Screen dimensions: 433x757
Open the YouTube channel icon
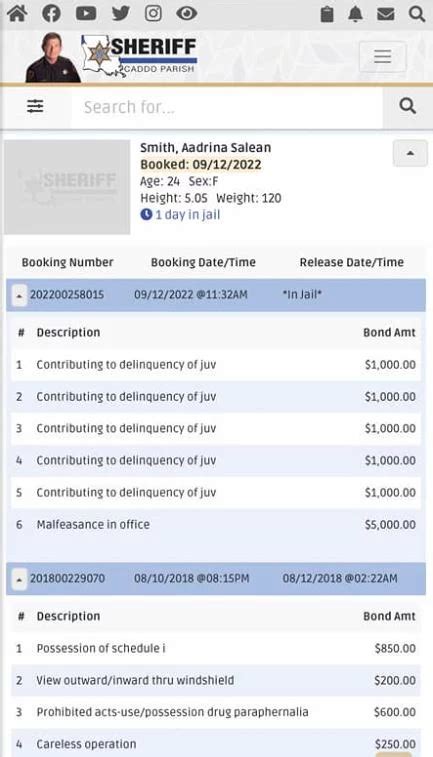(x=86, y=13)
